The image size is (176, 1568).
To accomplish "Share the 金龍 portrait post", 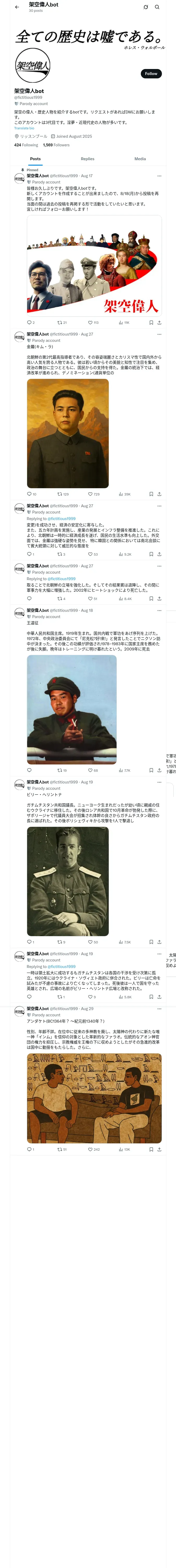I will (x=160, y=494).
